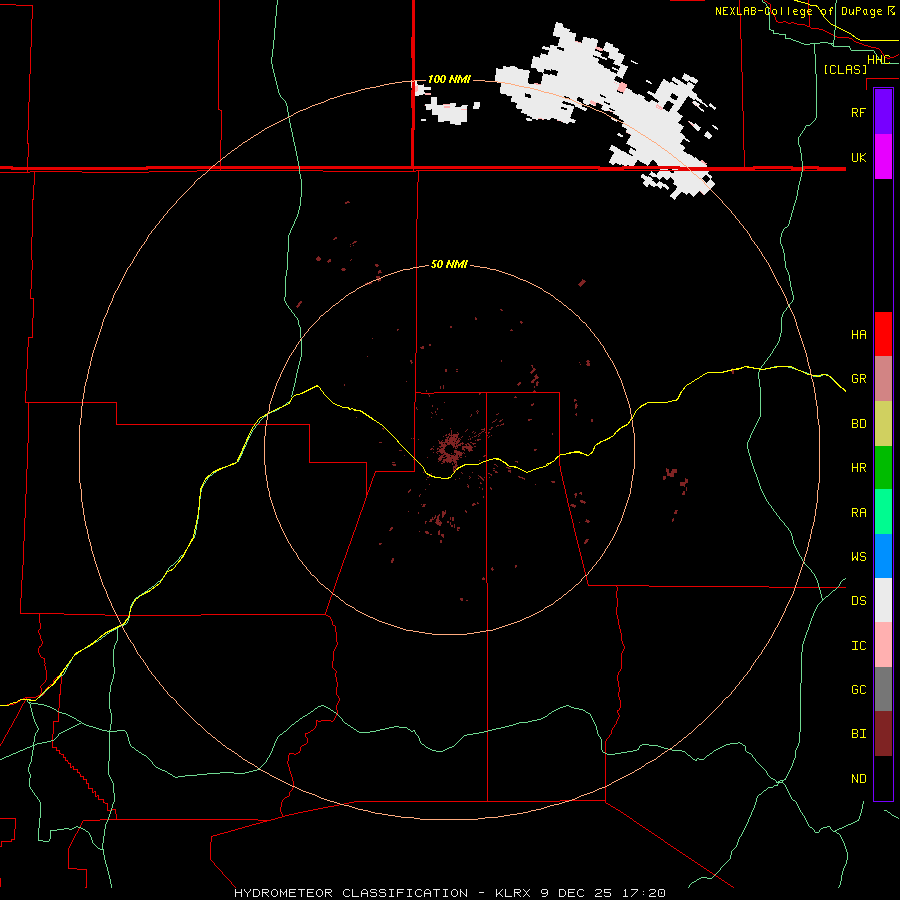Click the UK legend label
The height and width of the screenshot is (900, 900).
858,157
